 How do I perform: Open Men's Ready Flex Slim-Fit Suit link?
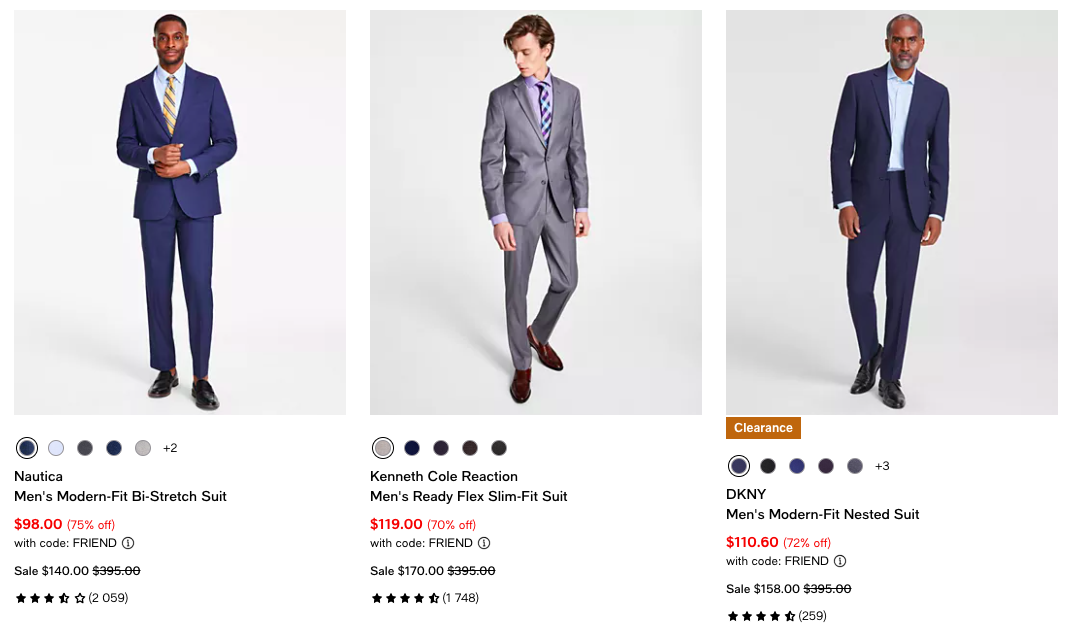469,496
